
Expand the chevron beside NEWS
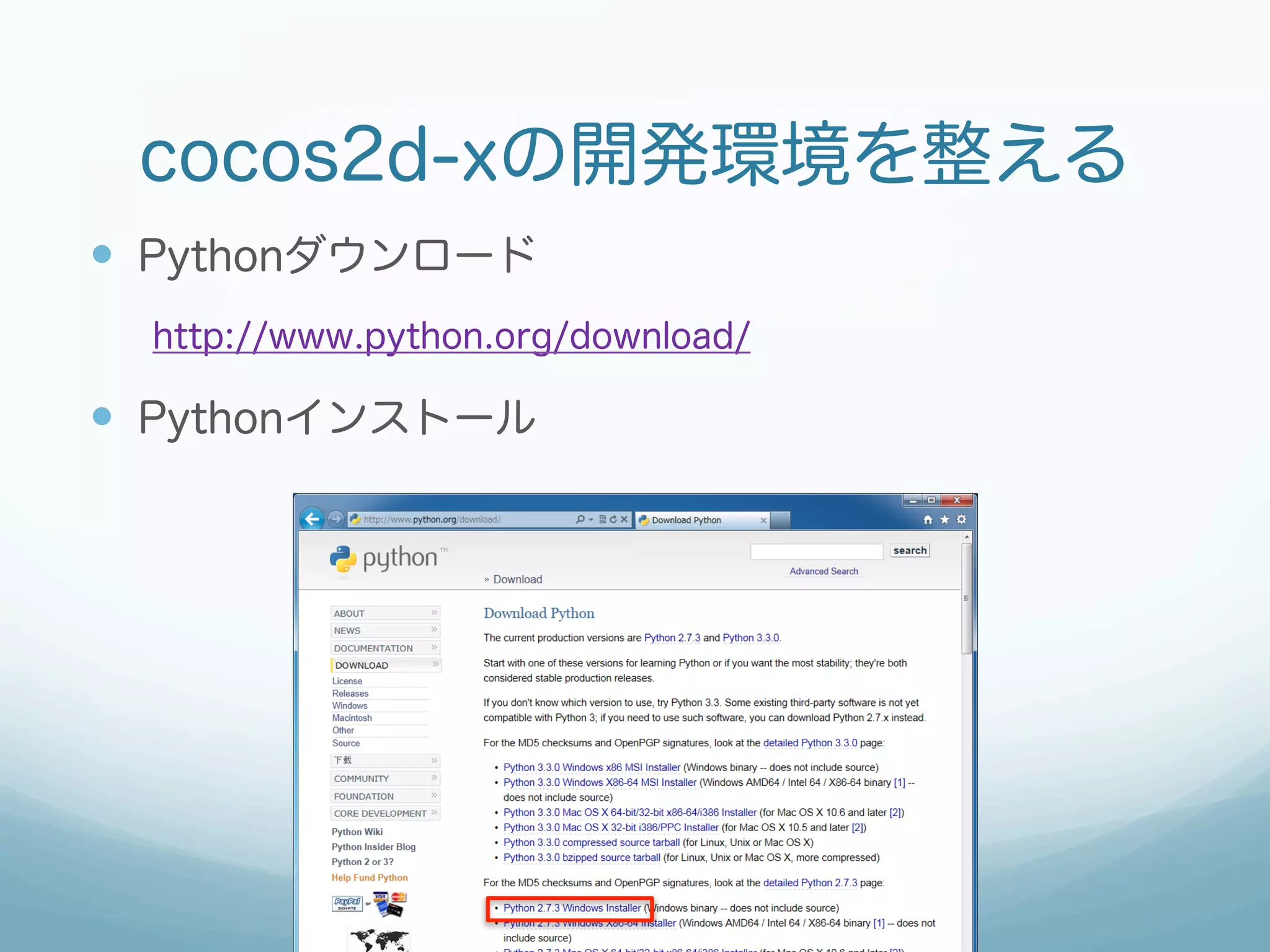[x=434, y=630]
